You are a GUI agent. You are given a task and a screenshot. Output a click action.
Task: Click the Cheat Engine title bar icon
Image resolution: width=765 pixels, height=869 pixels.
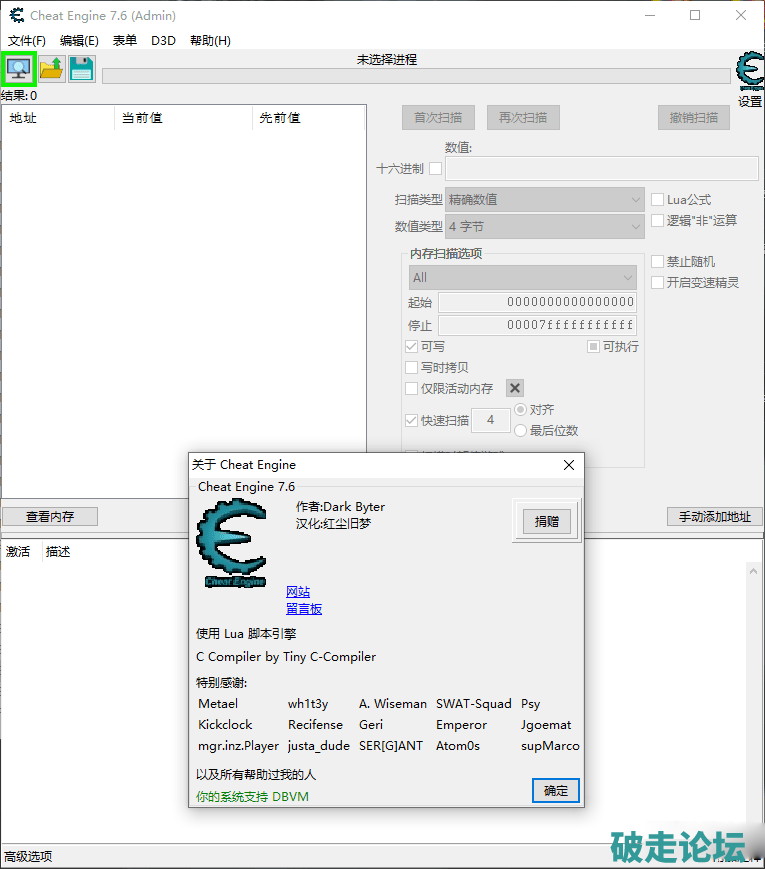pos(16,16)
